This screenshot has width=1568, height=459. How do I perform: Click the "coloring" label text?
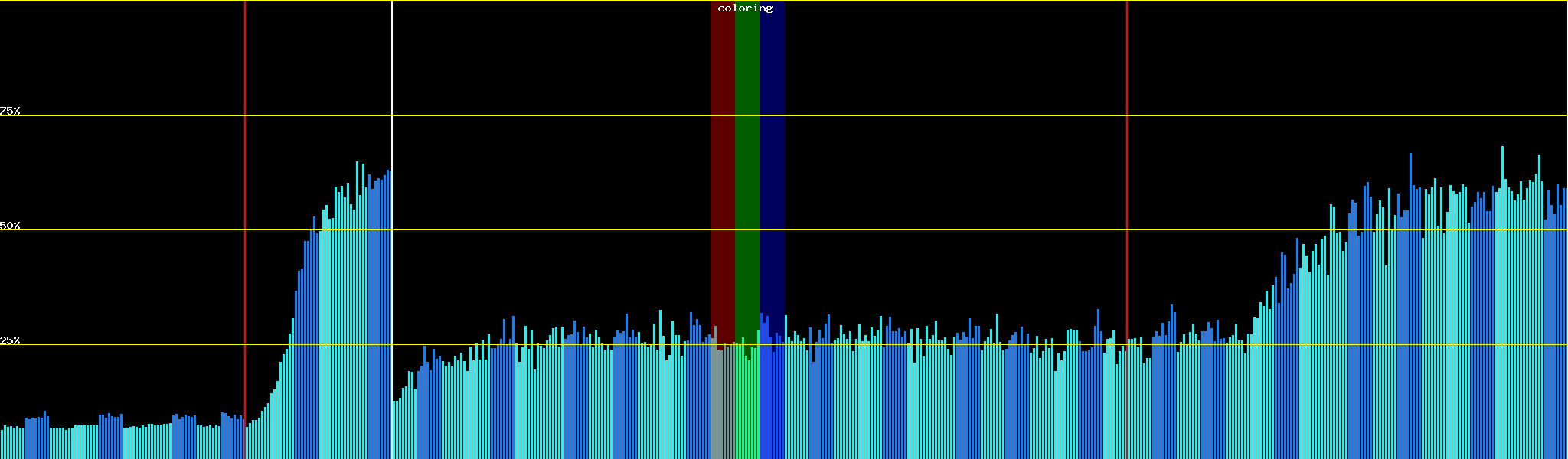coord(745,8)
